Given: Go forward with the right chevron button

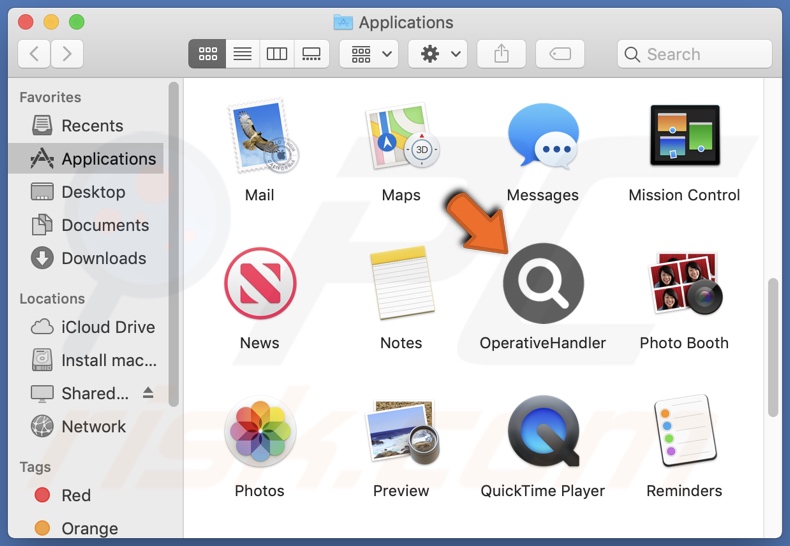Looking at the screenshot, I should [x=67, y=53].
